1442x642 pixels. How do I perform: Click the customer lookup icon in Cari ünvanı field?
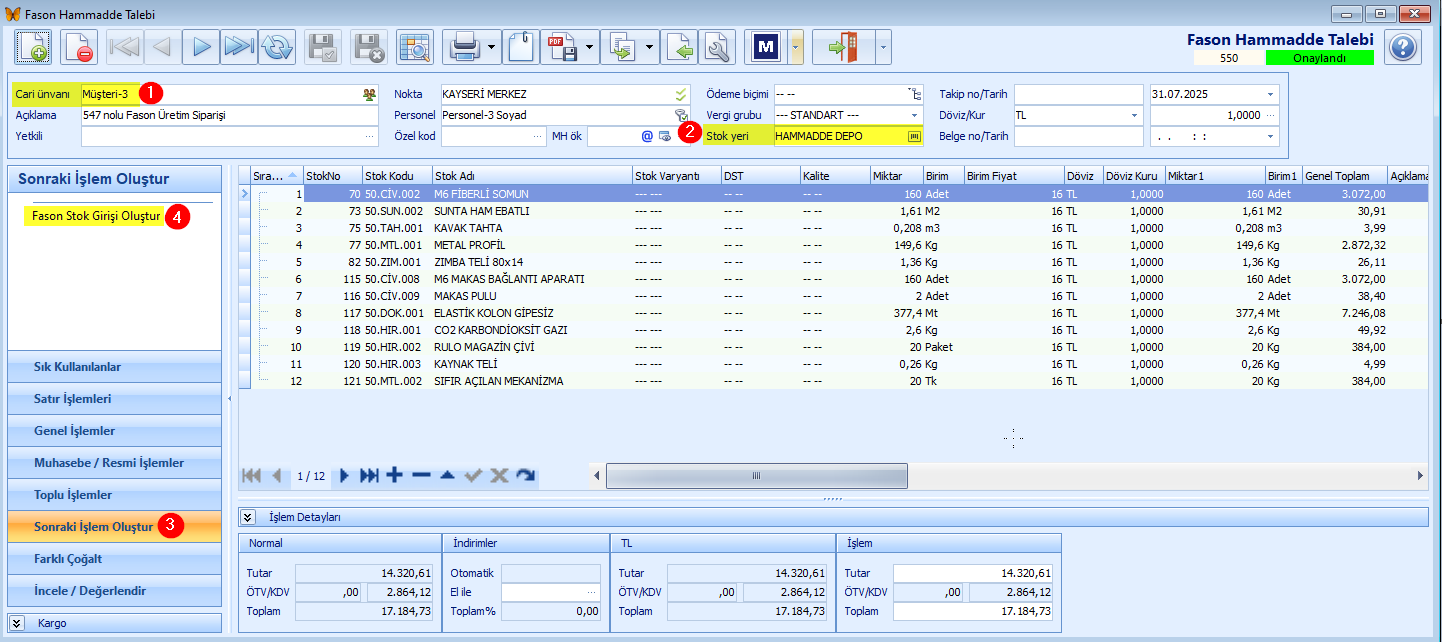pyautogui.click(x=370, y=94)
